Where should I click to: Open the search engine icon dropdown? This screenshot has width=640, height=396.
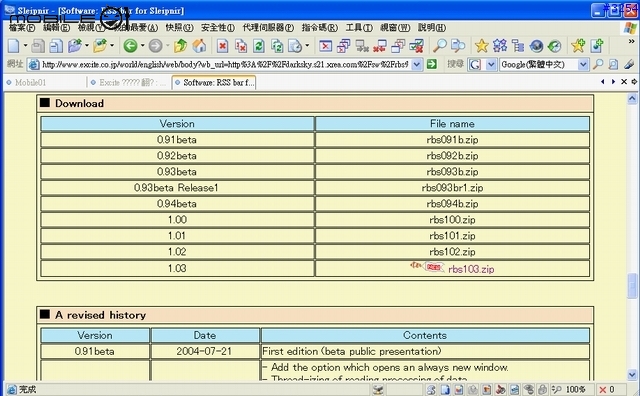(x=491, y=65)
